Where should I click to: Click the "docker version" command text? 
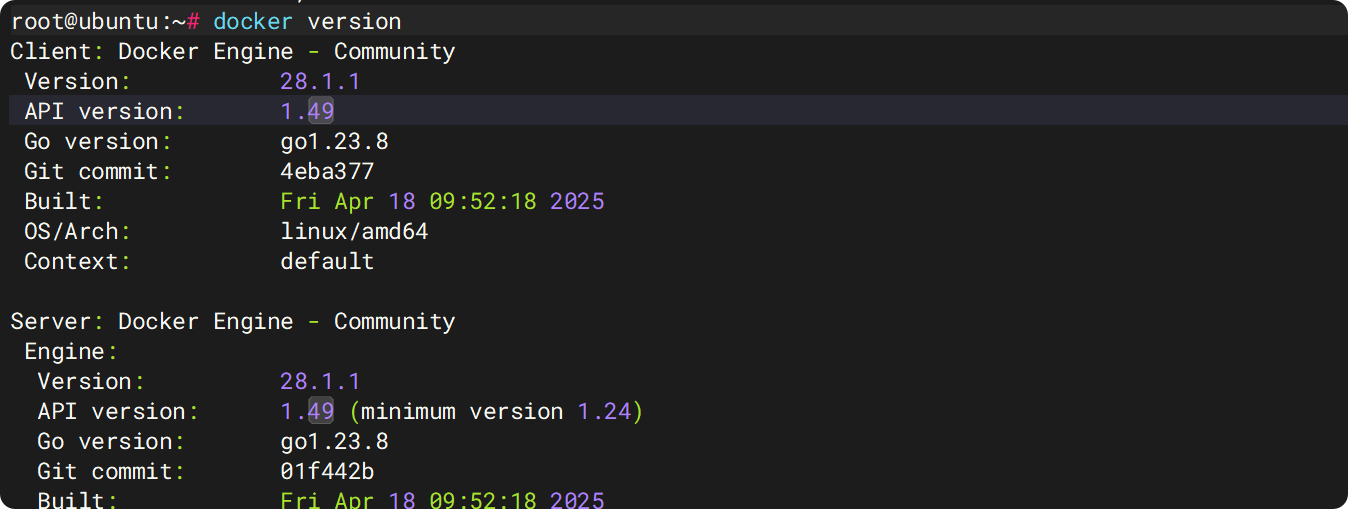(x=307, y=21)
